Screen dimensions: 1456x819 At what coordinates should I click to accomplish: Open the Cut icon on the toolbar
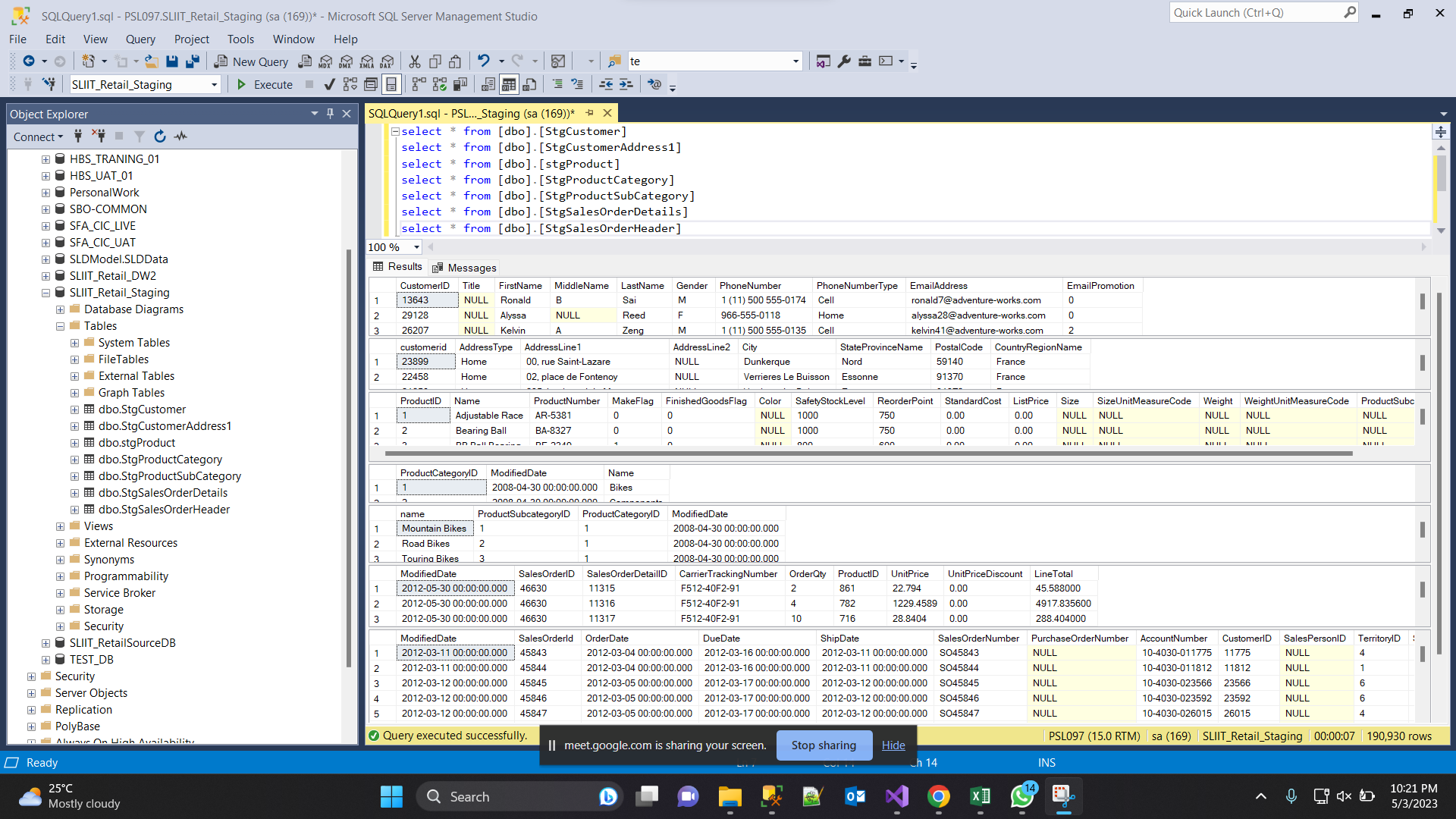pyautogui.click(x=414, y=61)
